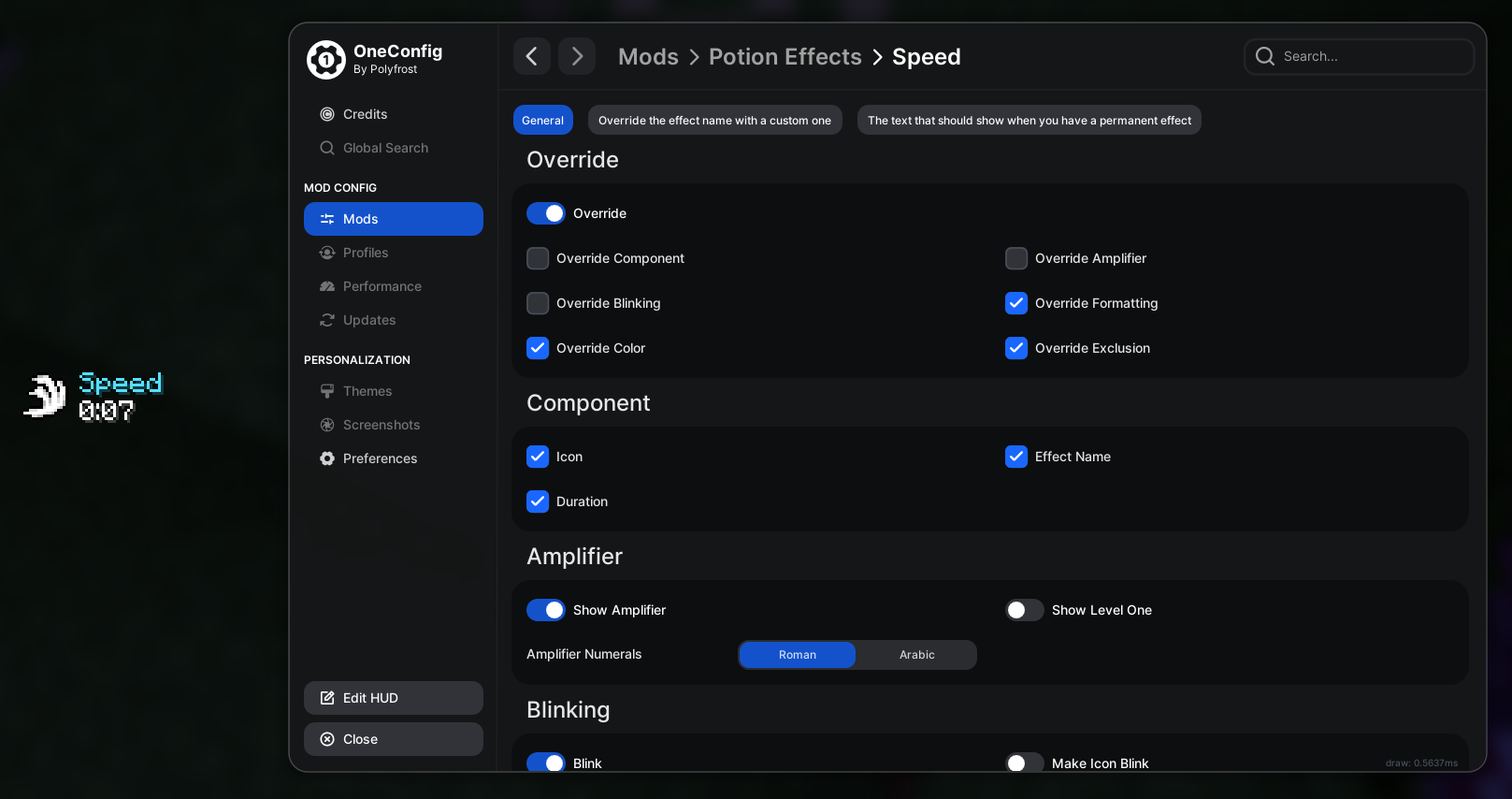
Task: Navigate to Potion Effects in breadcrumb
Action: pos(785,57)
